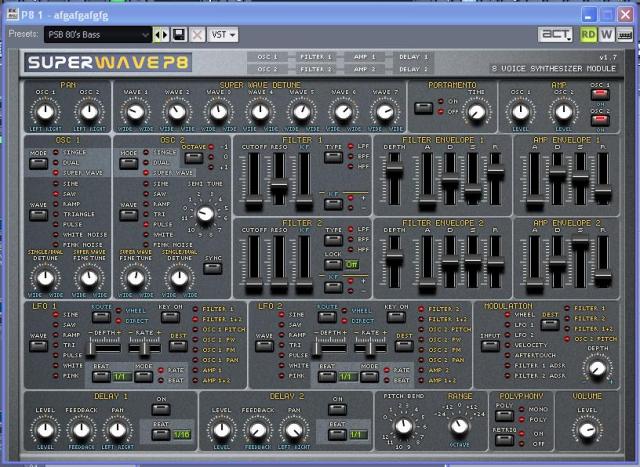Select the DELAY 2 section tab
Screen dimensions: 640x467
(413, 69)
